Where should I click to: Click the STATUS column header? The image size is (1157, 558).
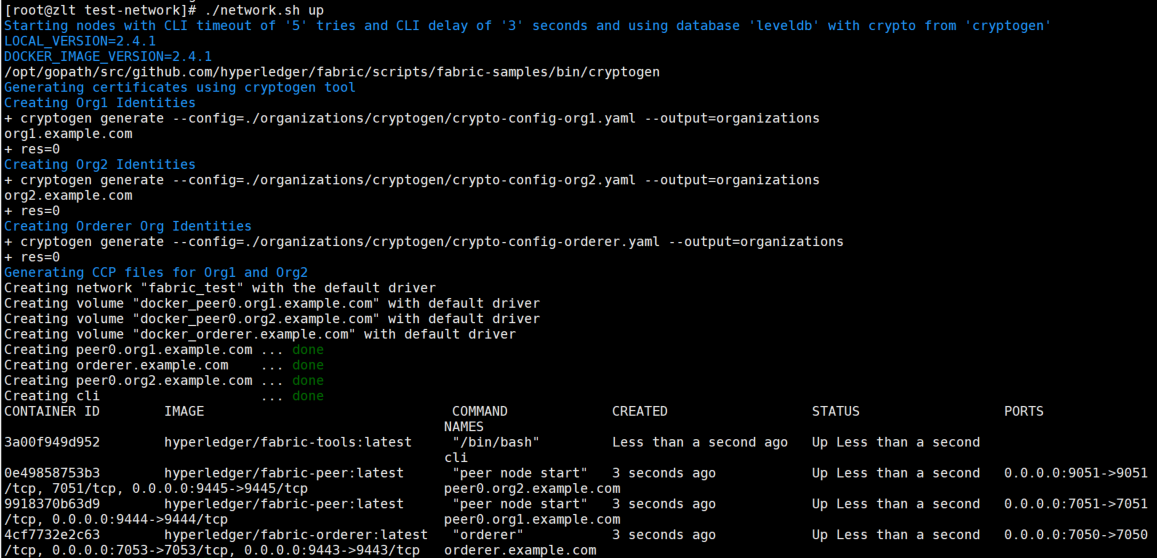click(x=835, y=411)
